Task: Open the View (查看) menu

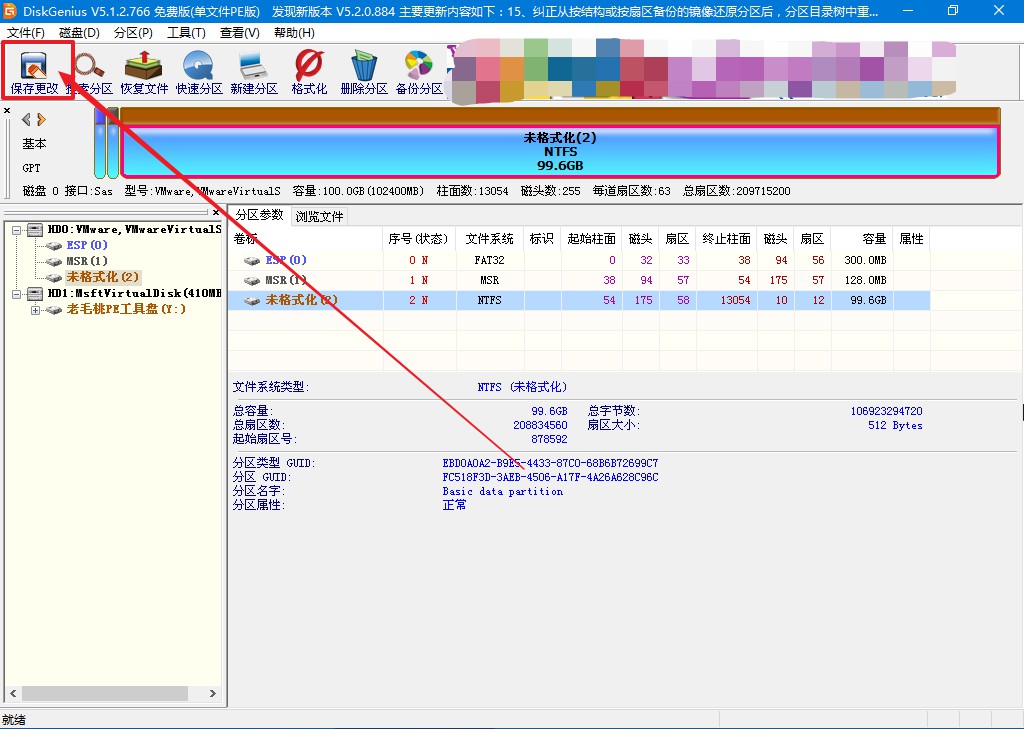Action: point(240,33)
